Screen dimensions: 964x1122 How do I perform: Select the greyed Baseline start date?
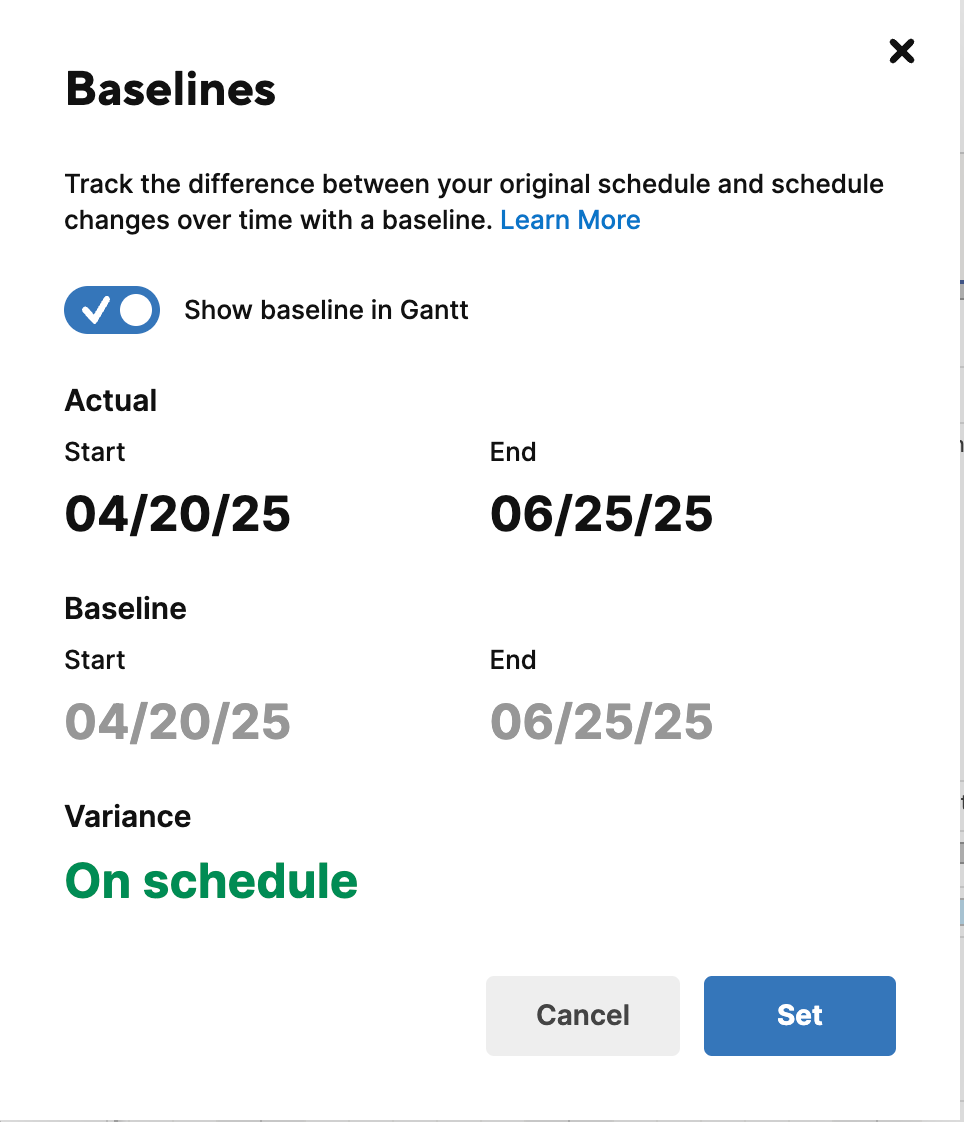pos(177,722)
